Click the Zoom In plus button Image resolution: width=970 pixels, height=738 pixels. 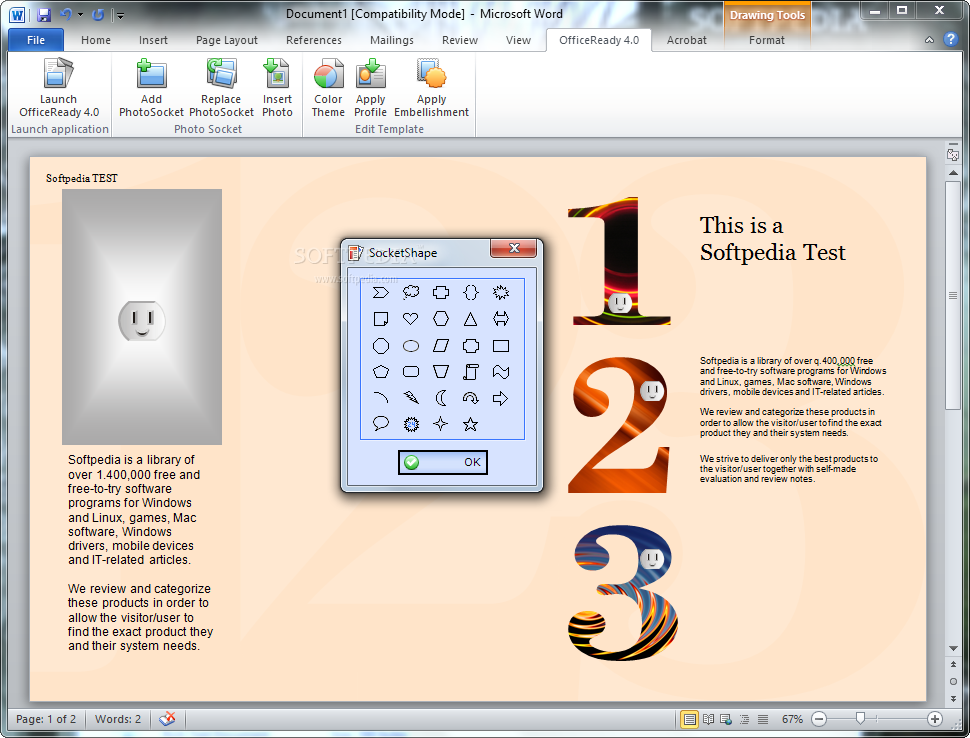tap(935, 719)
